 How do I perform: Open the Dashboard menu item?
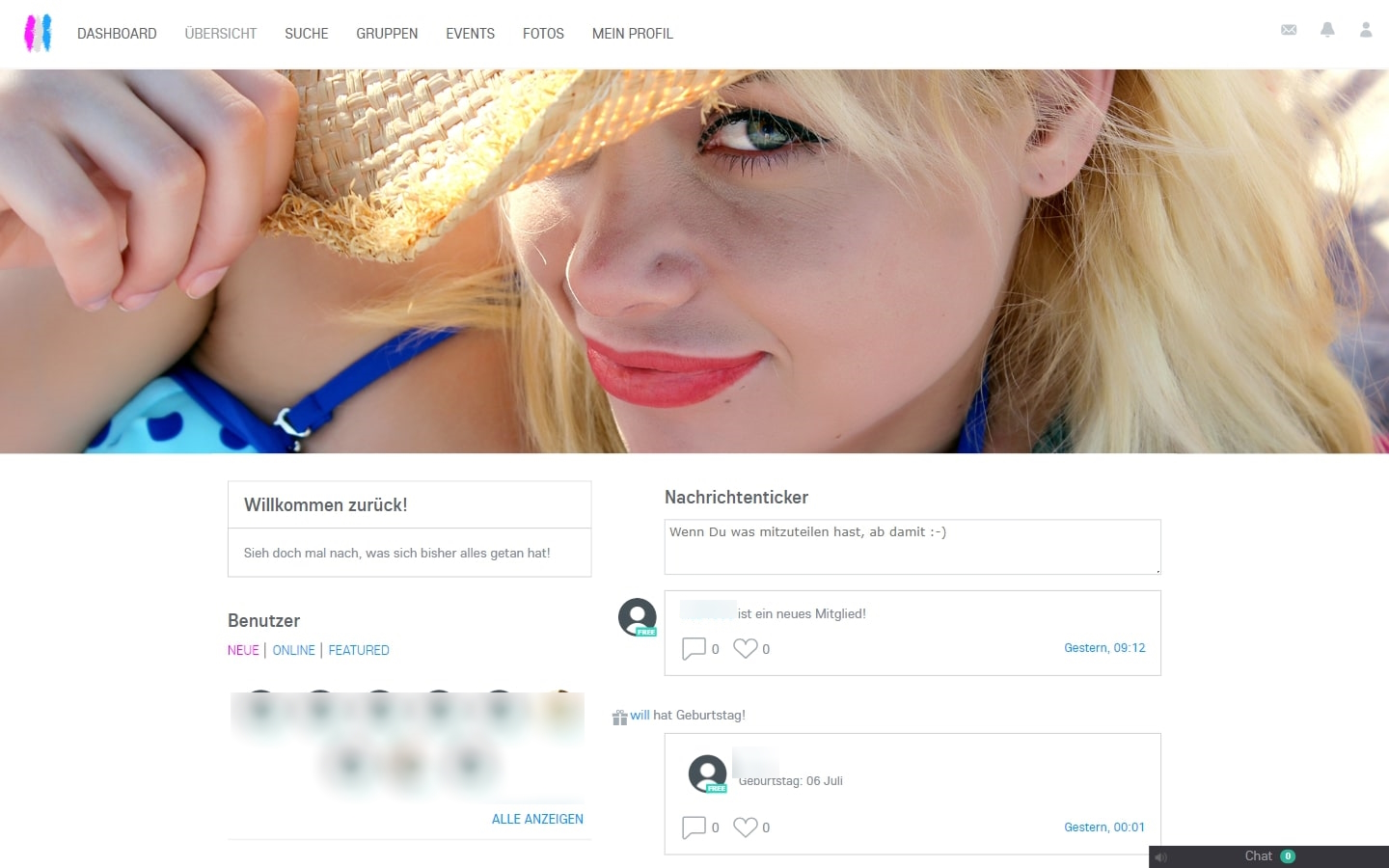[117, 34]
